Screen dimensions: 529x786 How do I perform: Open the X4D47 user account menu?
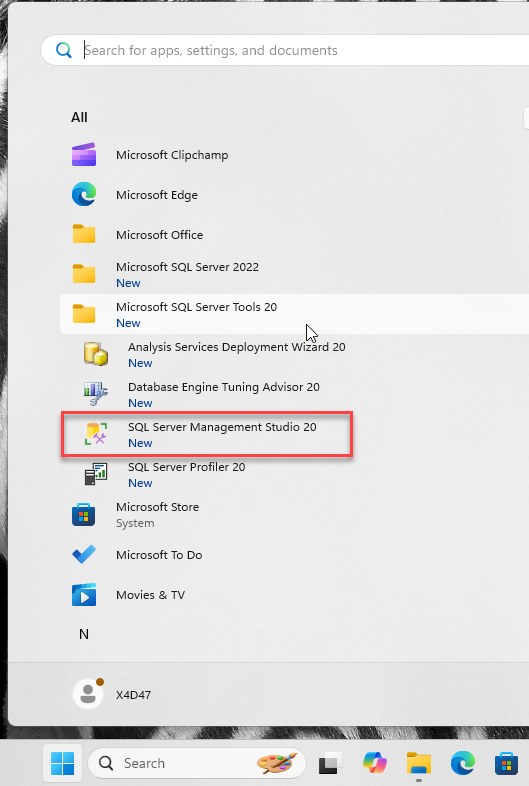113,694
